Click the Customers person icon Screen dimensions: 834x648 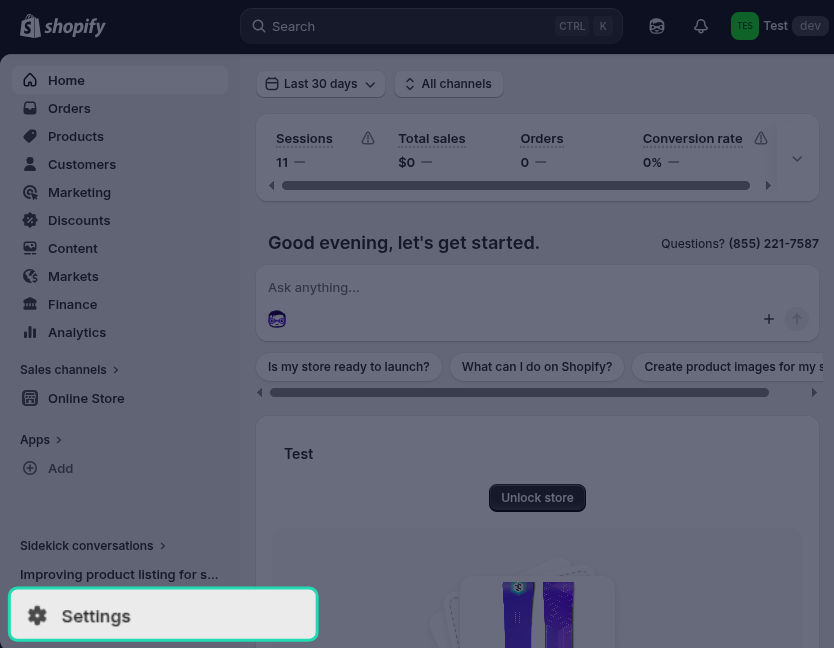(30, 164)
